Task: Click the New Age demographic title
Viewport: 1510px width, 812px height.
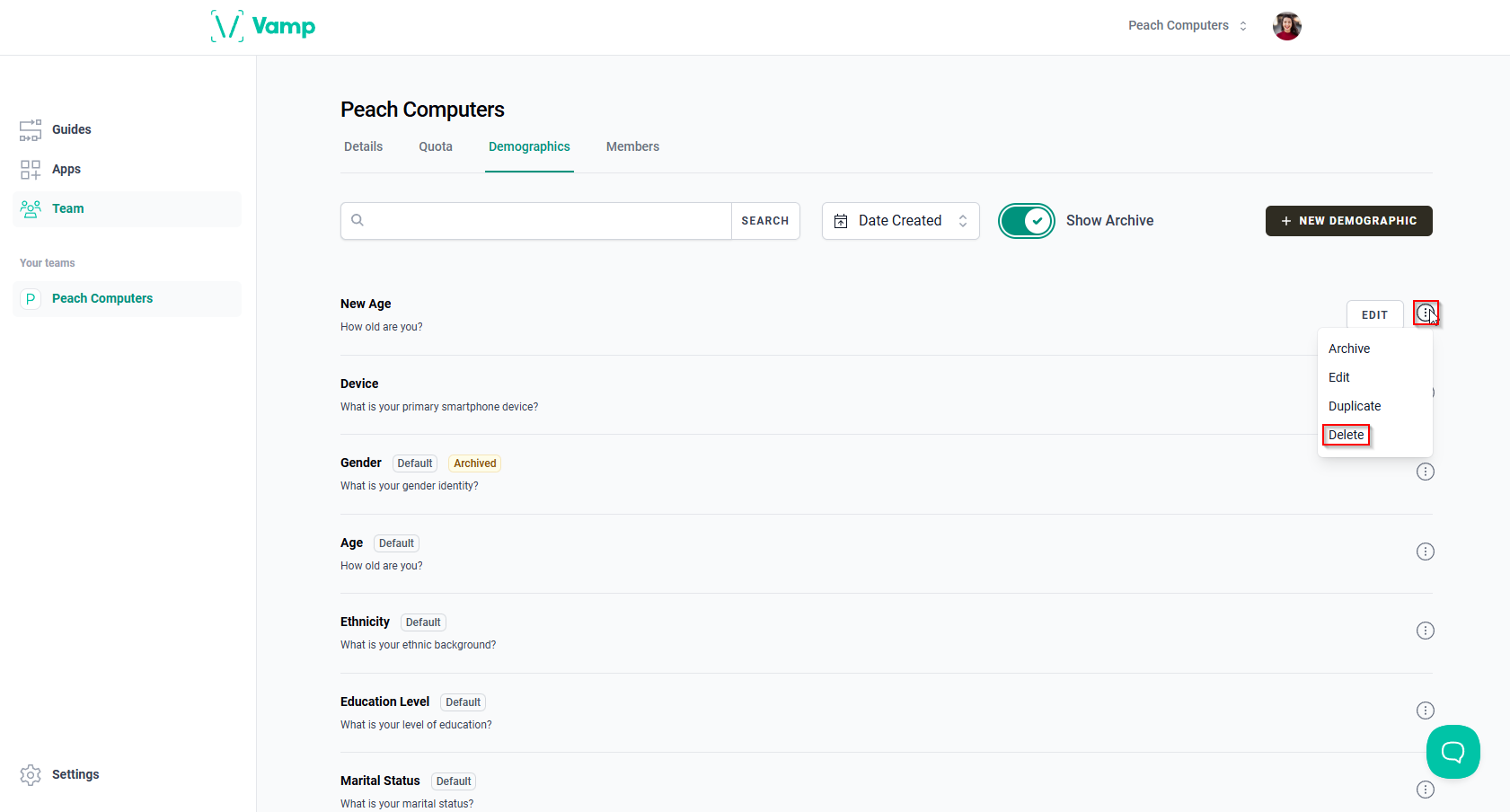Action: pyautogui.click(x=366, y=304)
